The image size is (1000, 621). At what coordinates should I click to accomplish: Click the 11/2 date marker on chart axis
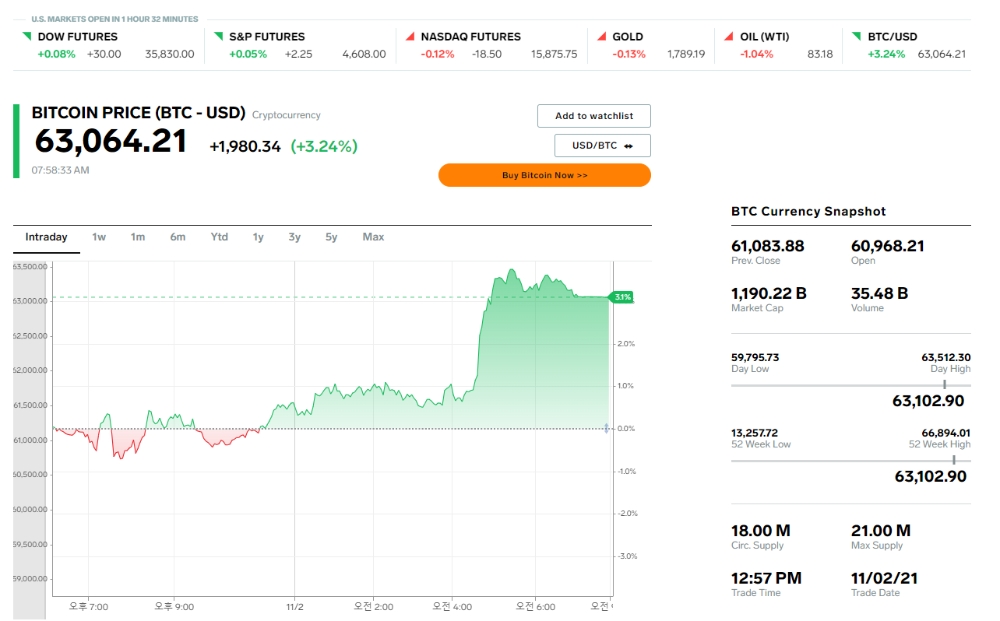click(295, 607)
